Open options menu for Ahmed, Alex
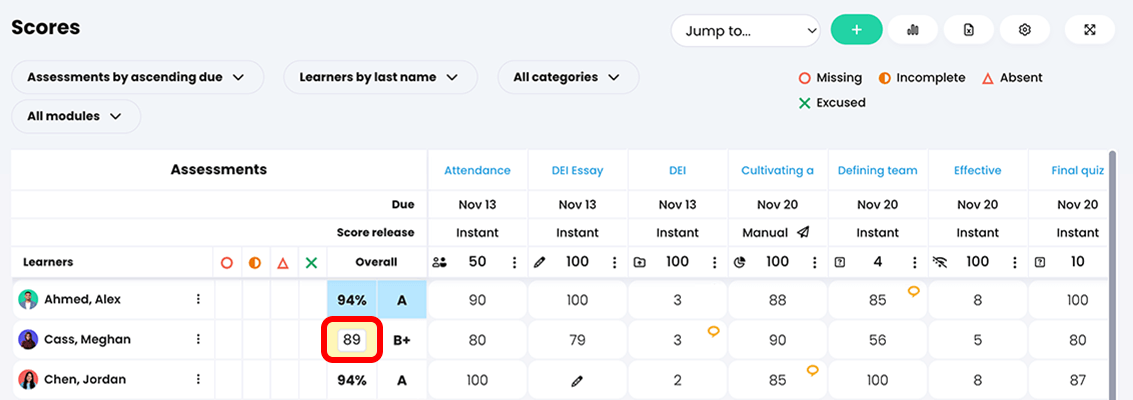 point(198,299)
